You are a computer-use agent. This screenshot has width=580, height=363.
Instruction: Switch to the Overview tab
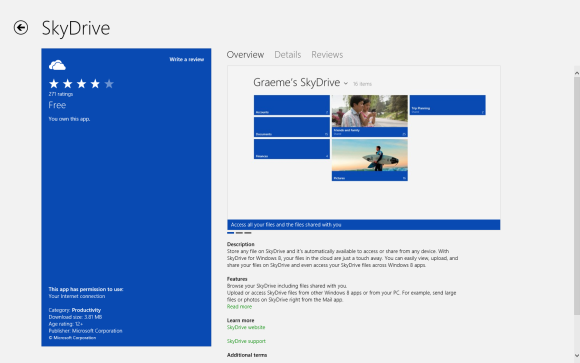[x=245, y=55]
